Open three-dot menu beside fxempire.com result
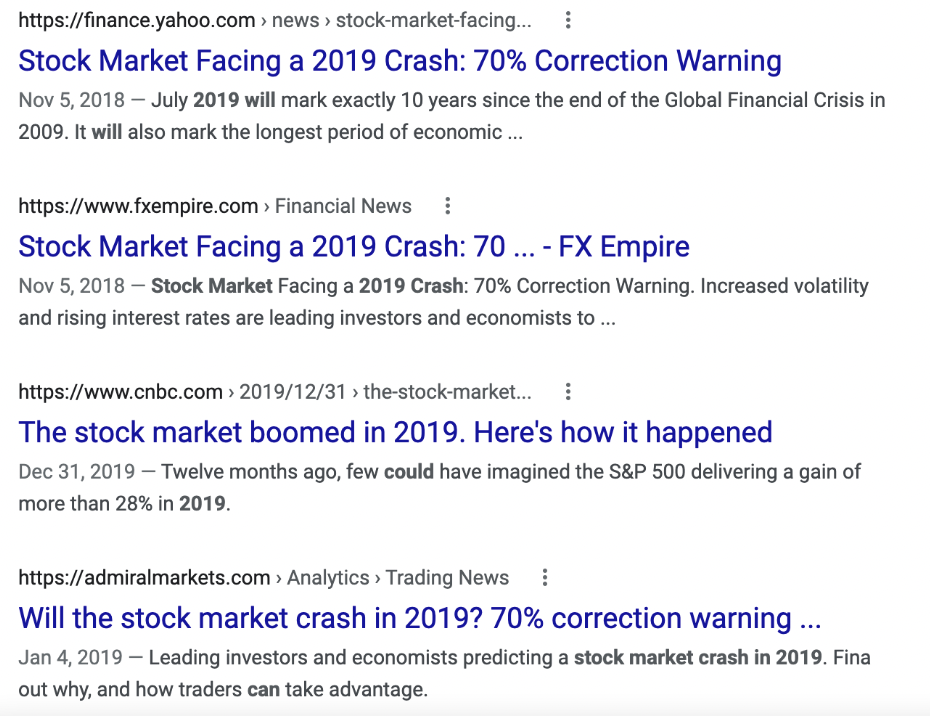This screenshot has height=716, width=930. click(448, 206)
